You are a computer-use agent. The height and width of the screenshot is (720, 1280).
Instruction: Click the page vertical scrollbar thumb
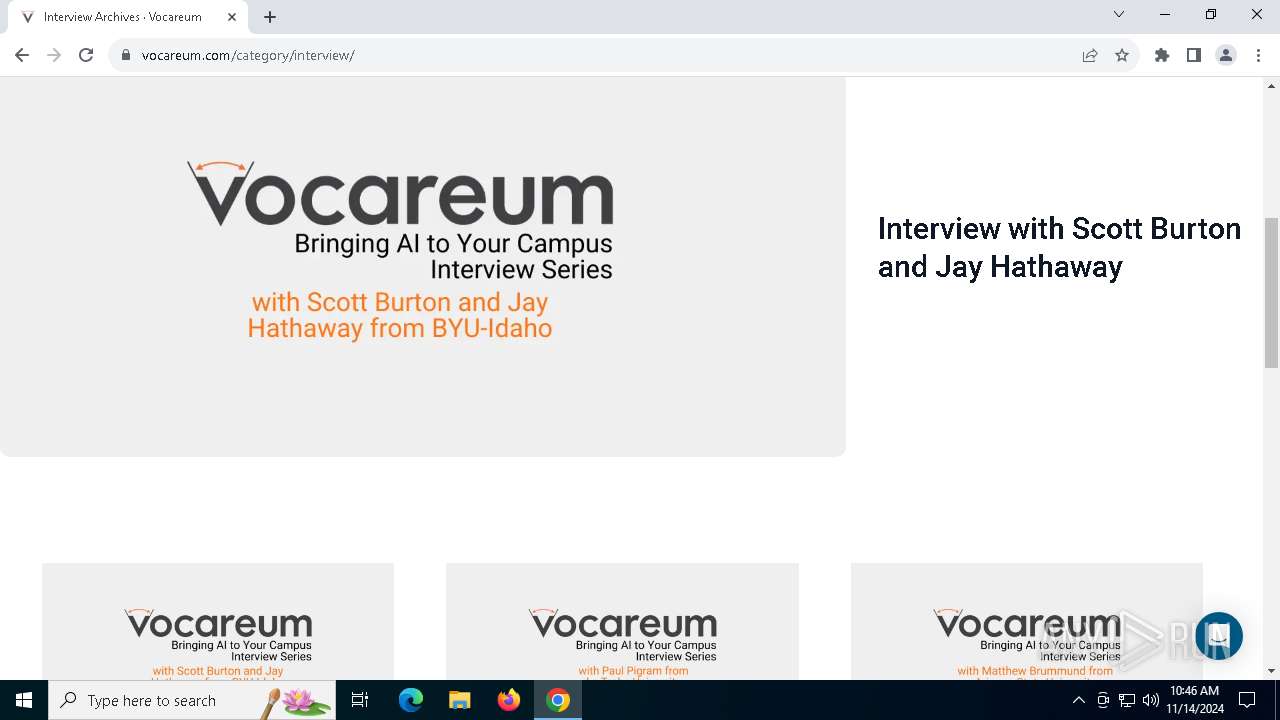pos(1272,292)
